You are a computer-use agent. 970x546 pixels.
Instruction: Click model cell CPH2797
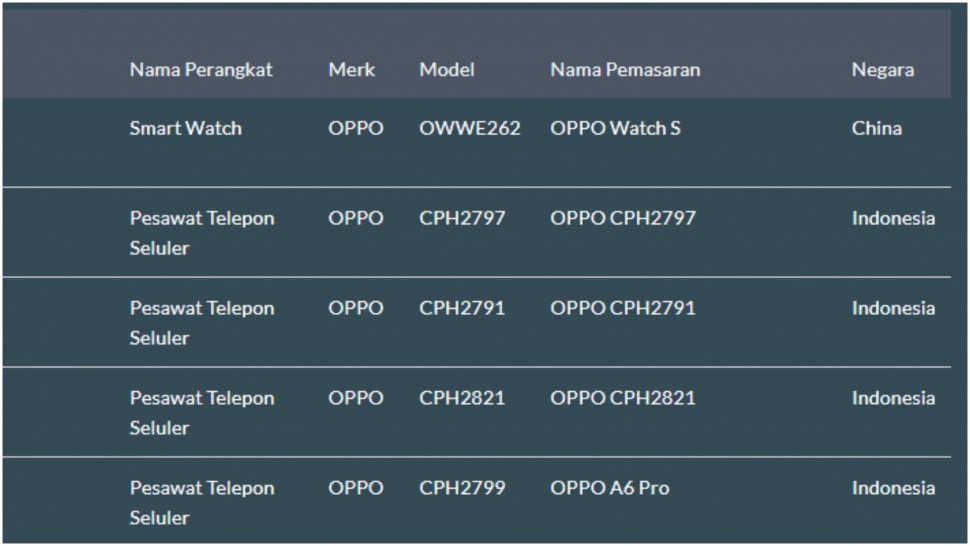pos(462,218)
